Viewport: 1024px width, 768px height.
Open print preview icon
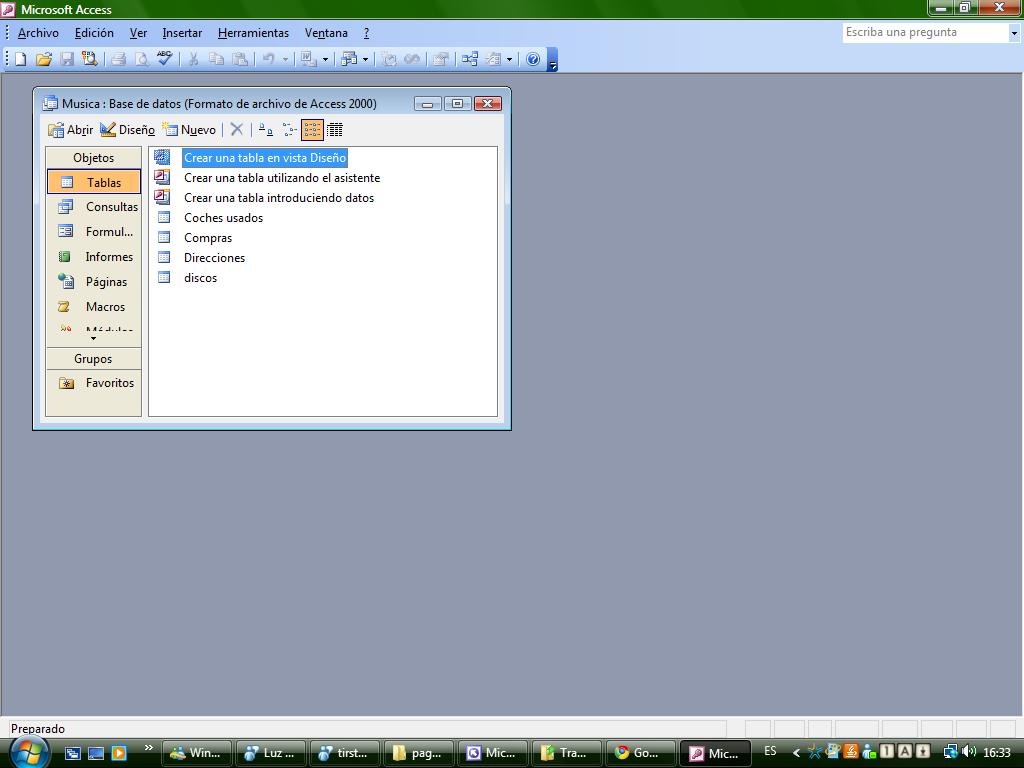(x=141, y=59)
